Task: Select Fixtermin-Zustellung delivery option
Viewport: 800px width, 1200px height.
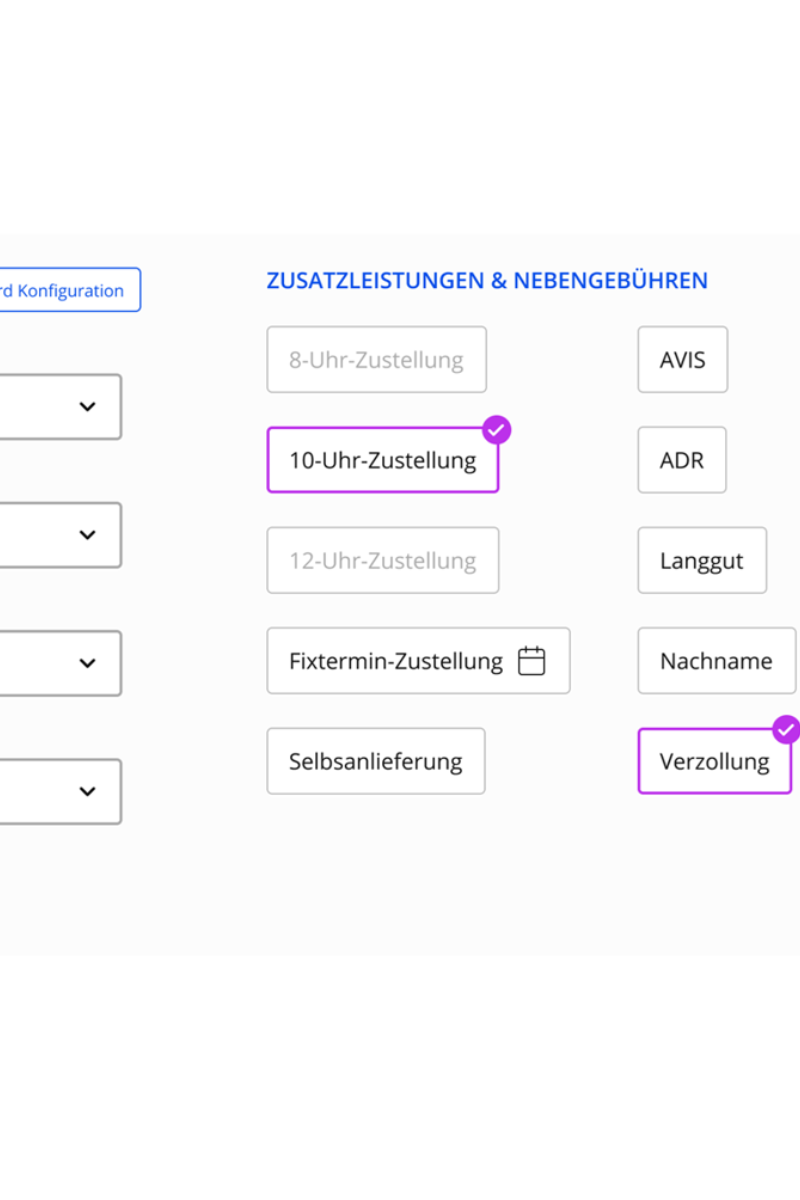Action: click(418, 661)
